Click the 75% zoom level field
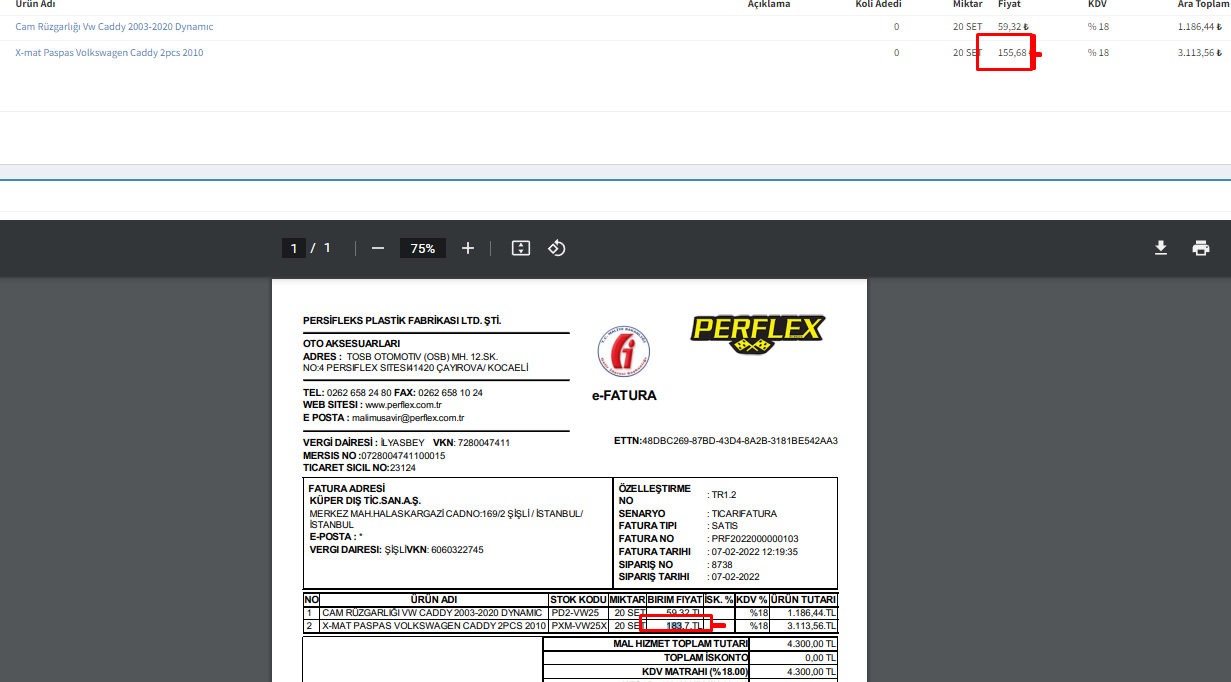 (x=422, y=248)
